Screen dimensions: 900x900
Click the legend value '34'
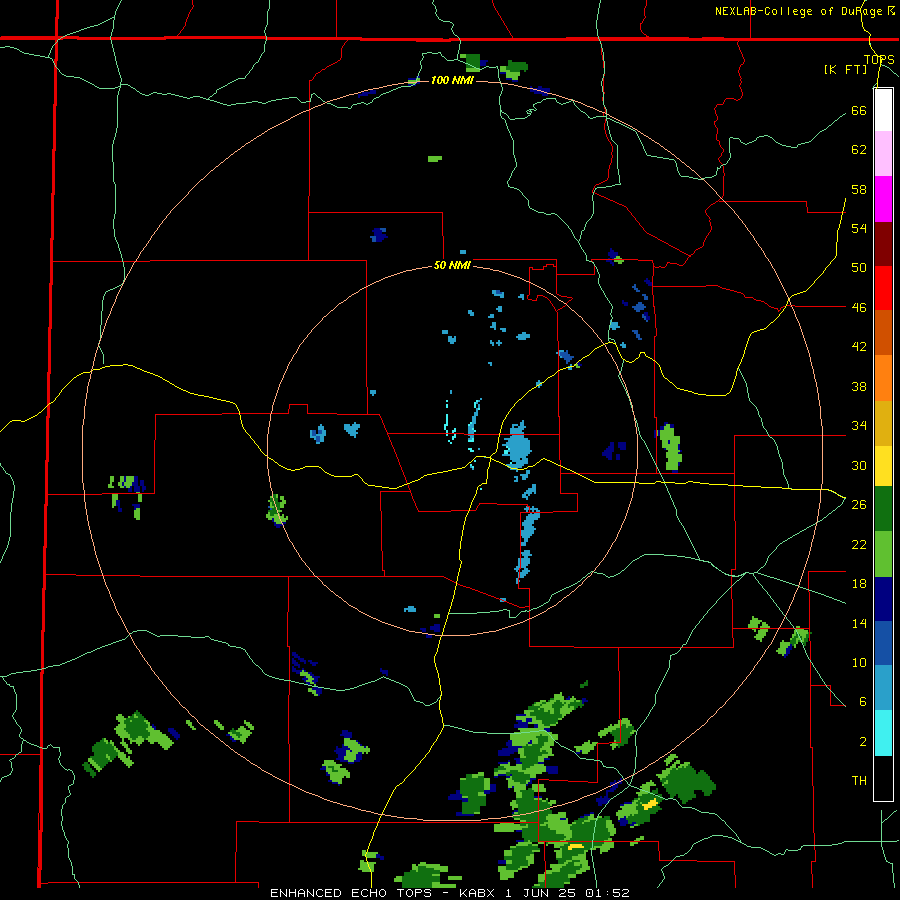tap(859, 426)
